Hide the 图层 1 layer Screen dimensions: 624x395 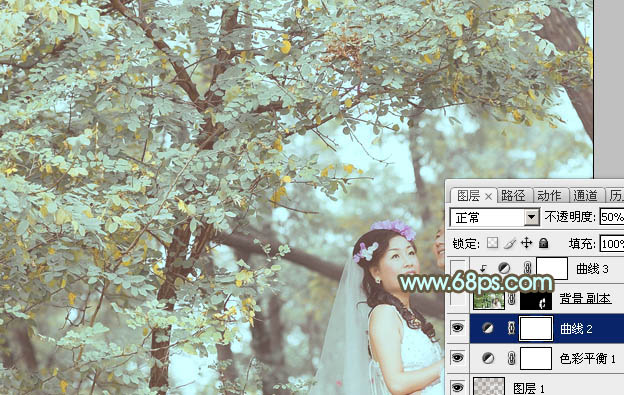coord(457,387)
